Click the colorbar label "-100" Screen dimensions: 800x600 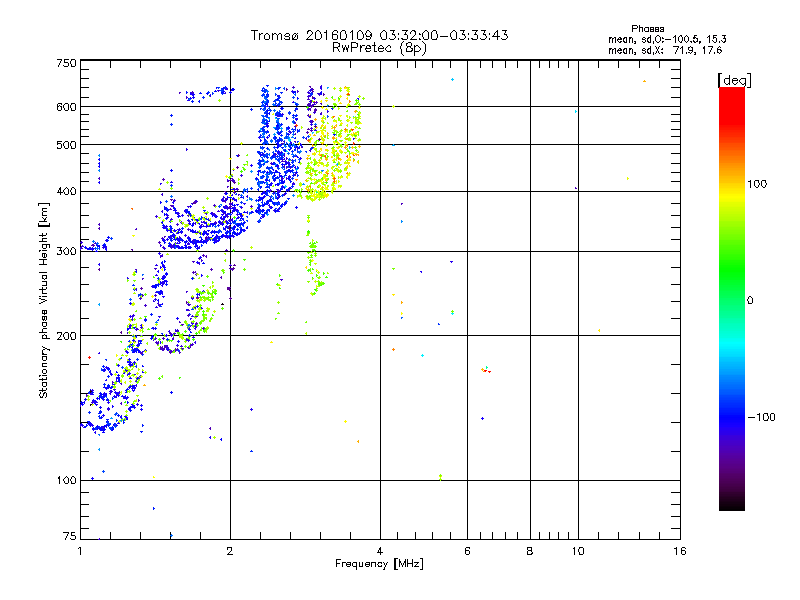coord(761,417)
